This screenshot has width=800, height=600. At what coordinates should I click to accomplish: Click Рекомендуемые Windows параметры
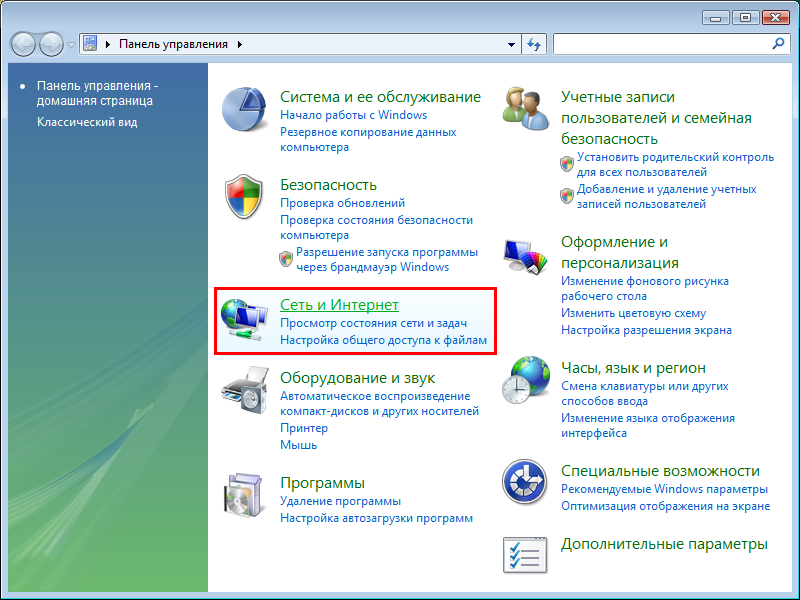coord(664,489)
